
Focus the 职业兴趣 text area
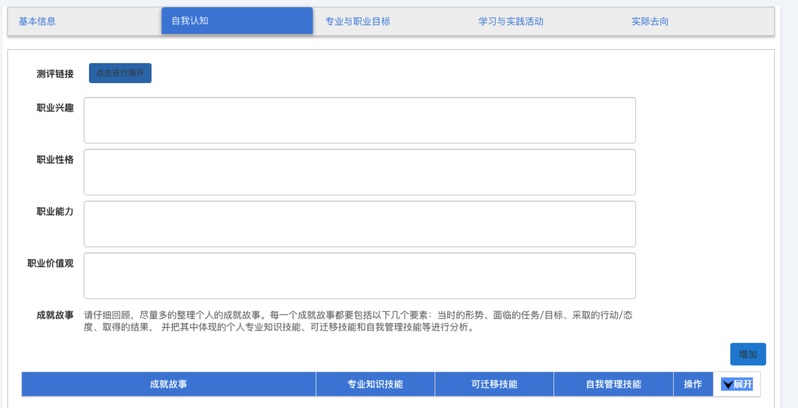[x=359, y=120]
